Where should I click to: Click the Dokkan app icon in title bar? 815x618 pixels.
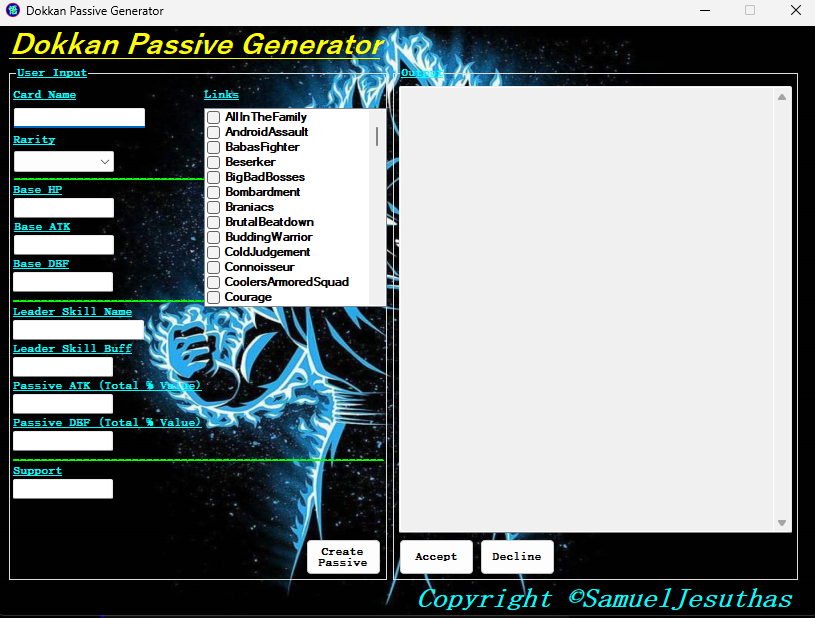[x=12, y=10]
